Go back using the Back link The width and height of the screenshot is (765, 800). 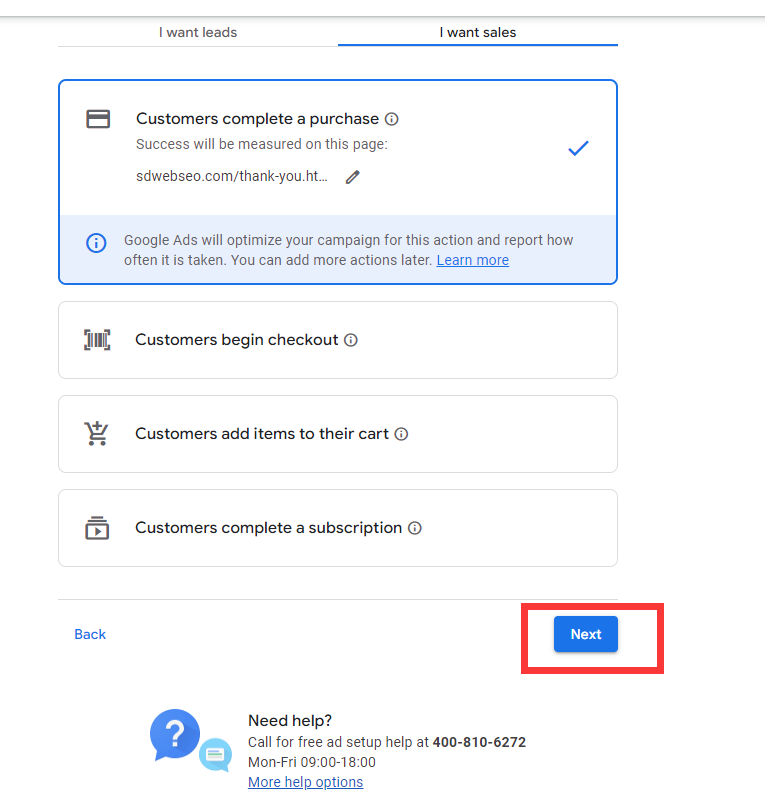(x=90, y=634)
